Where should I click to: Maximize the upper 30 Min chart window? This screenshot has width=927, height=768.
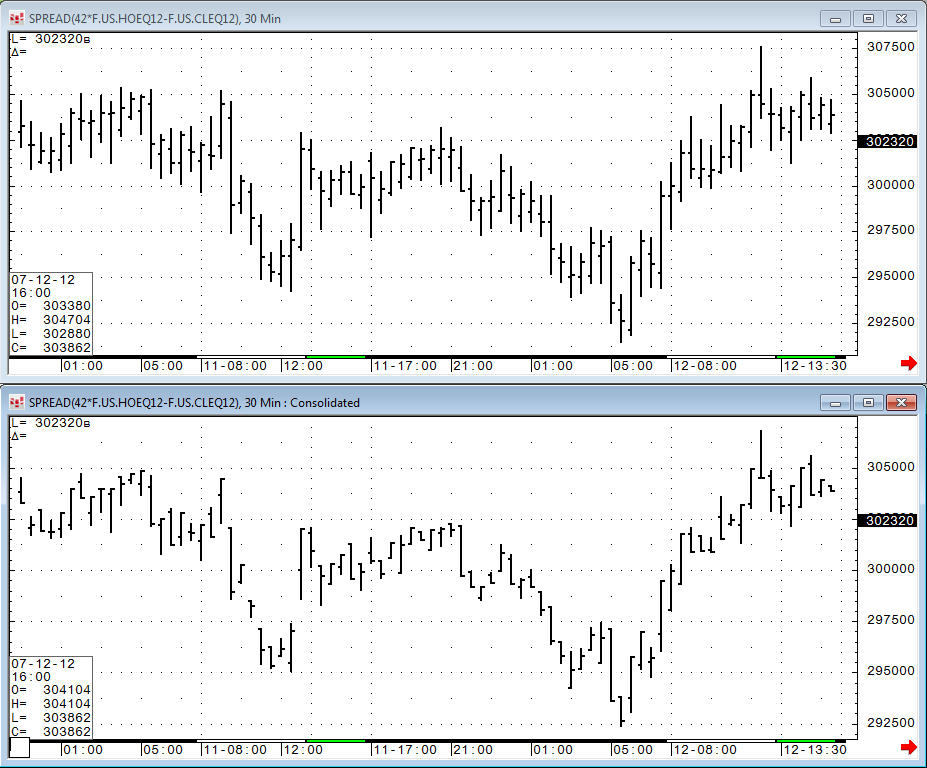(868, 18)
